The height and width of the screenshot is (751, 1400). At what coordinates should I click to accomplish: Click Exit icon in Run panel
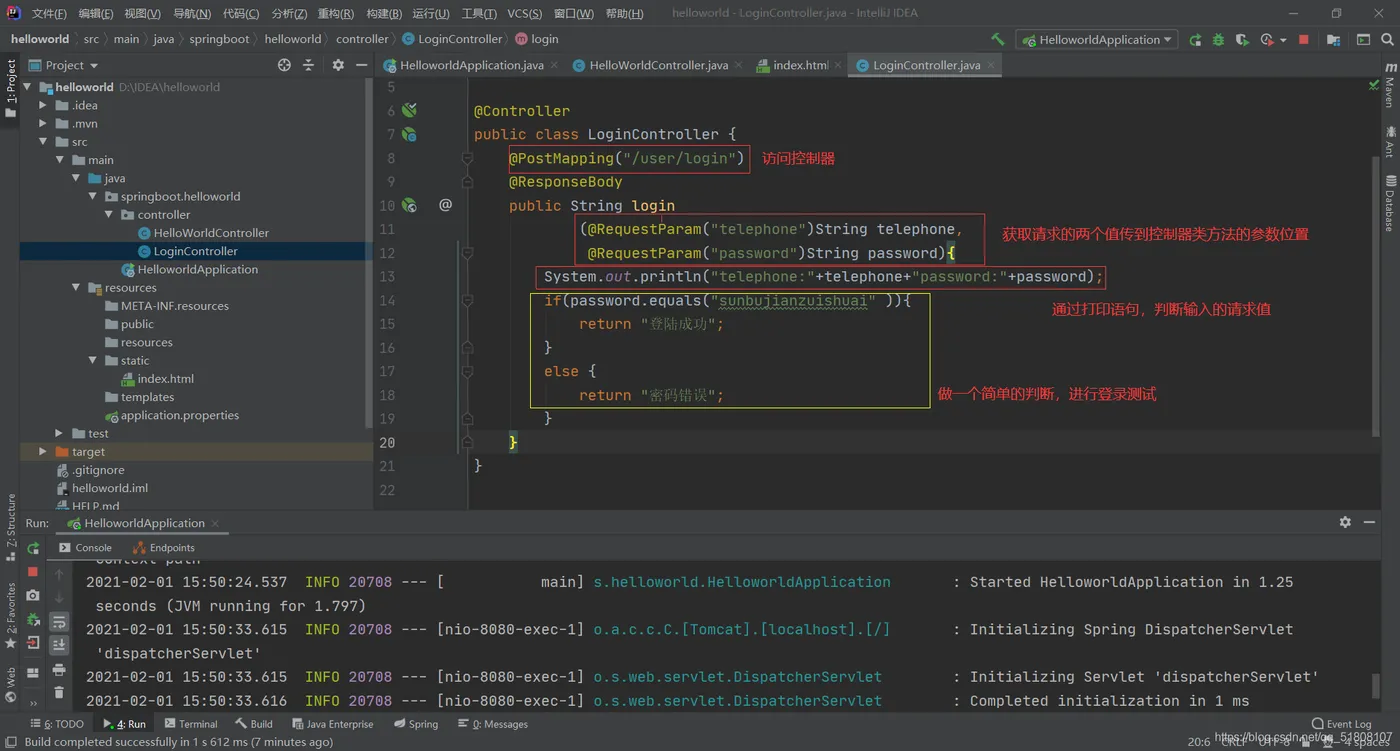coord(33,644)
